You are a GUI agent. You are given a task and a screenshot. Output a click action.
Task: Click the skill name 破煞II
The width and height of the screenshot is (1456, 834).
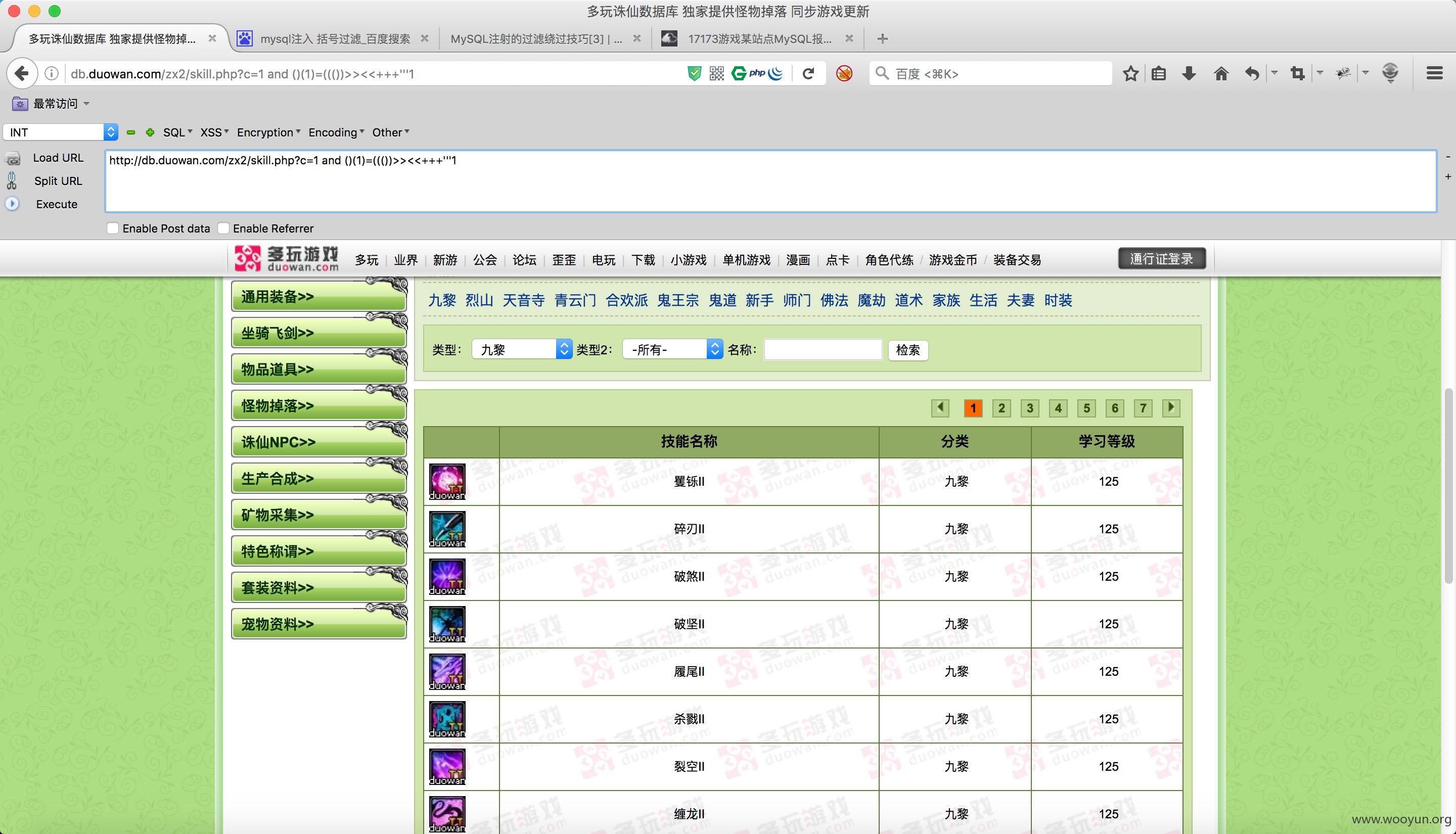point(689,576)
